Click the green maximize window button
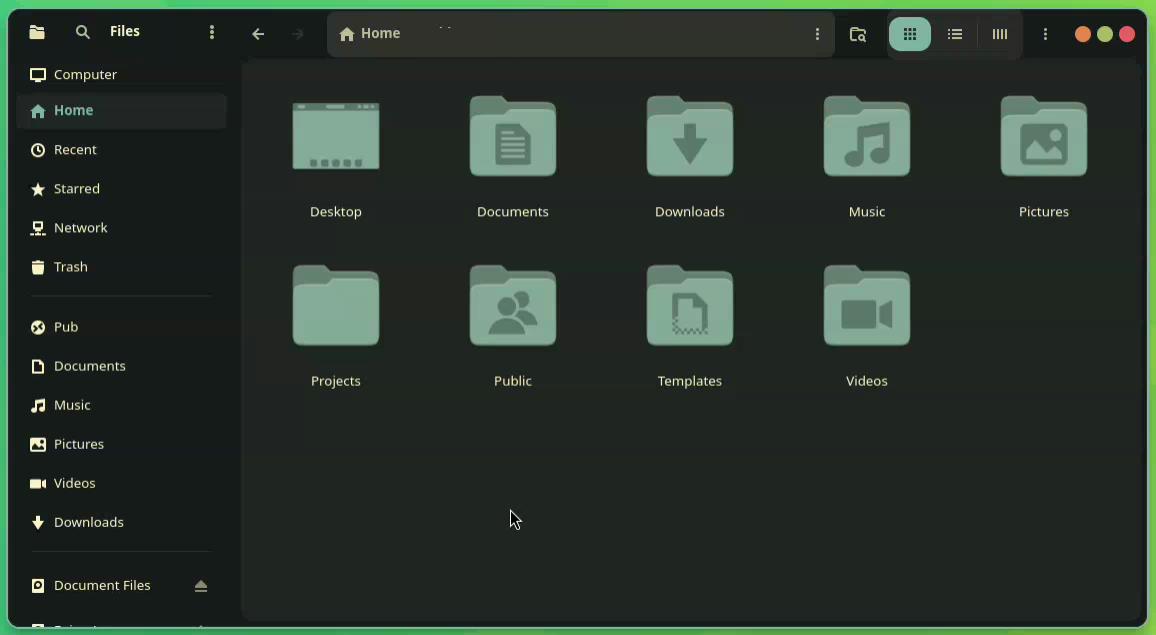Screen dimensions: 1156x635 point(1104,34)
